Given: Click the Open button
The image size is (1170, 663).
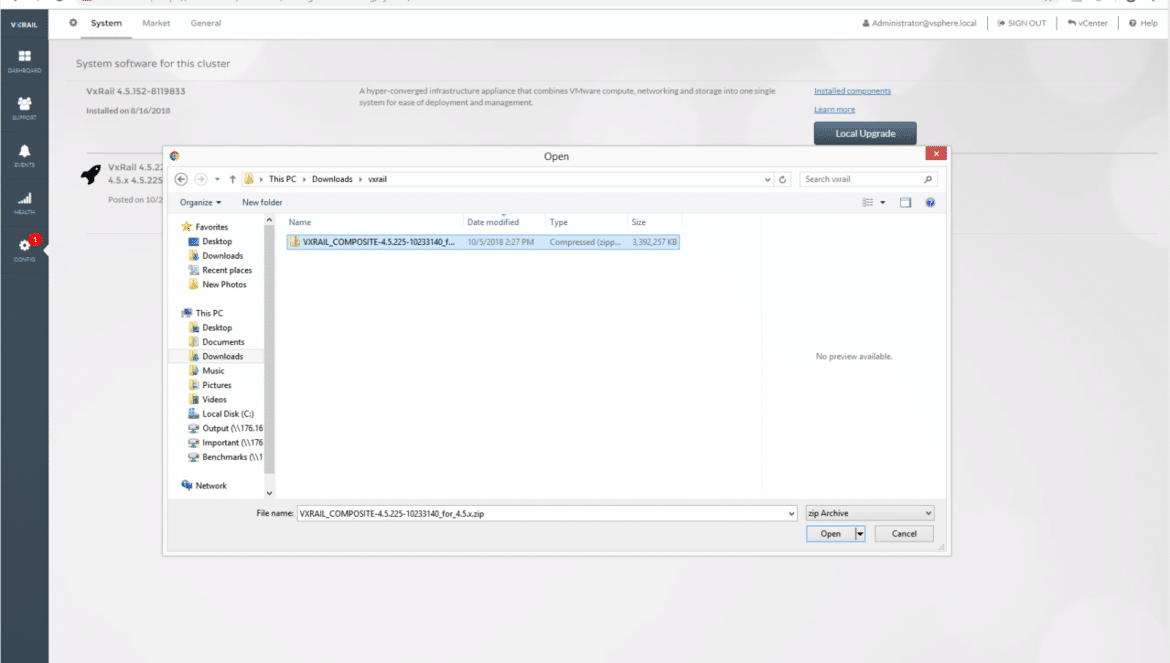Looking at the screenshot, I should pos(830,534).
